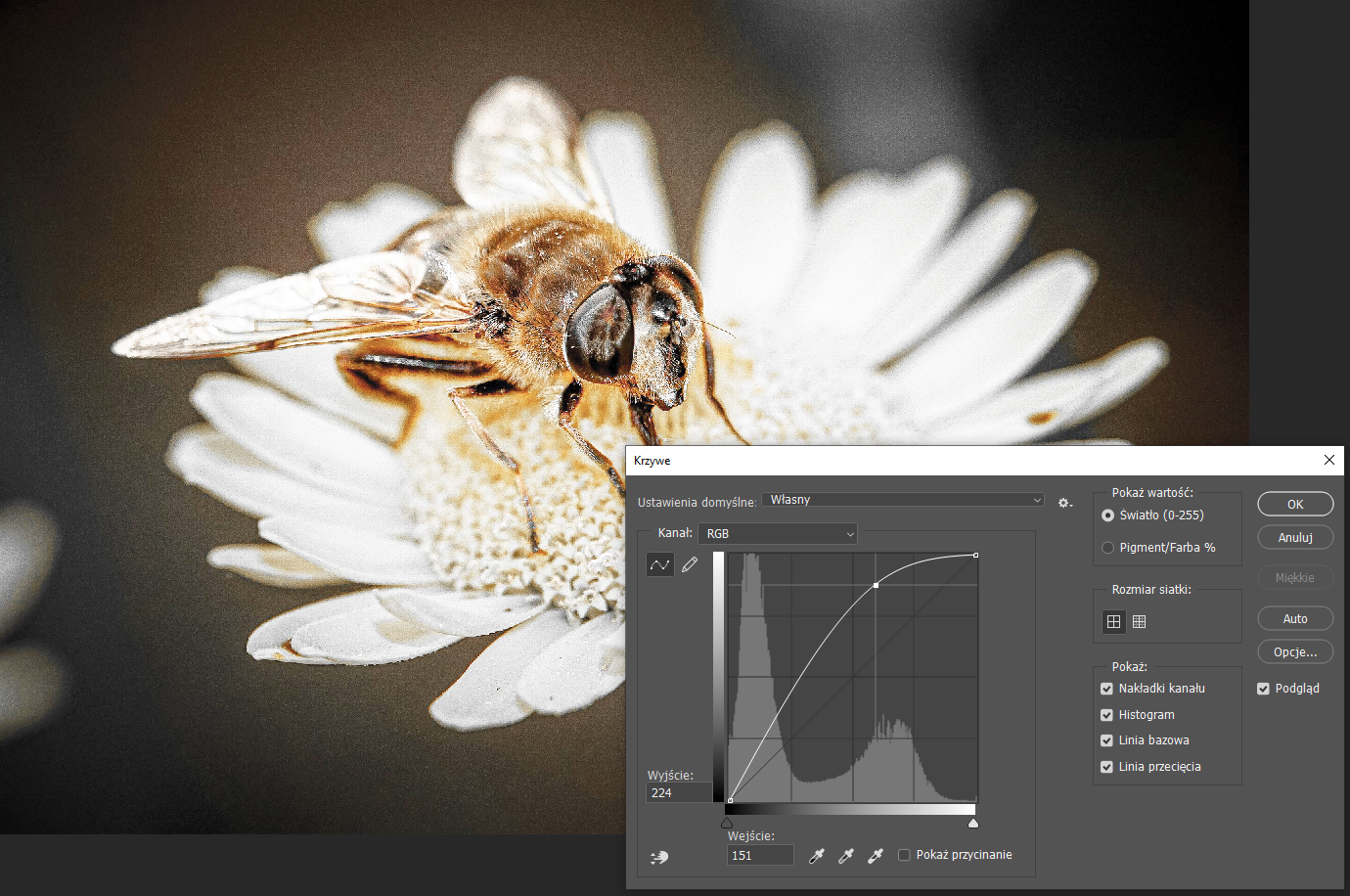Open the Ustawienia domyślne preset dropdown
Image resolution: width=1350 pixels, height=896 pixels.
[903, 500]
